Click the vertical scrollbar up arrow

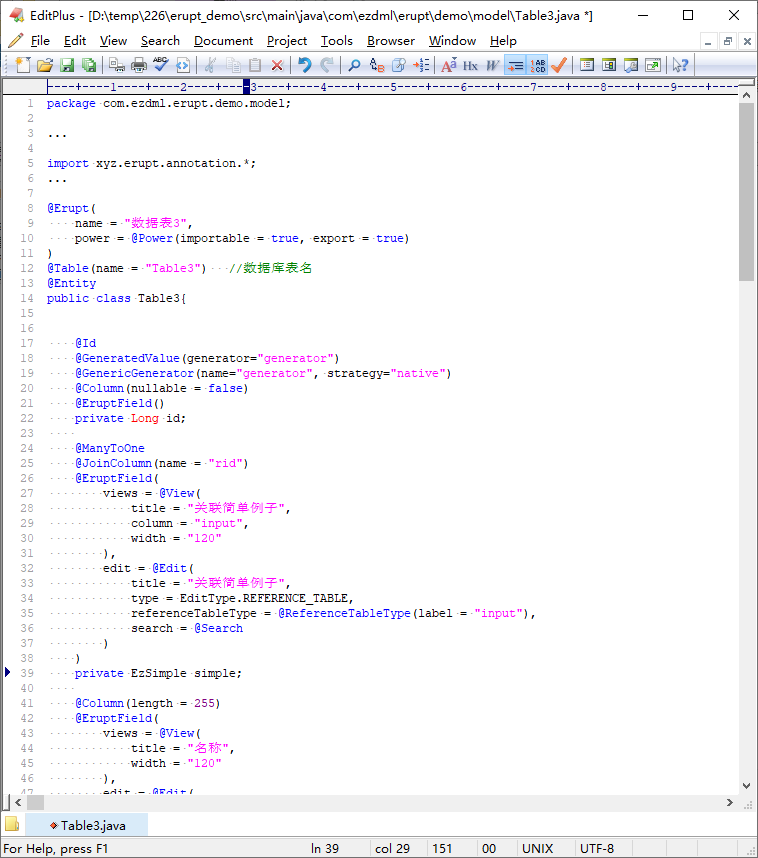(747, 95)
